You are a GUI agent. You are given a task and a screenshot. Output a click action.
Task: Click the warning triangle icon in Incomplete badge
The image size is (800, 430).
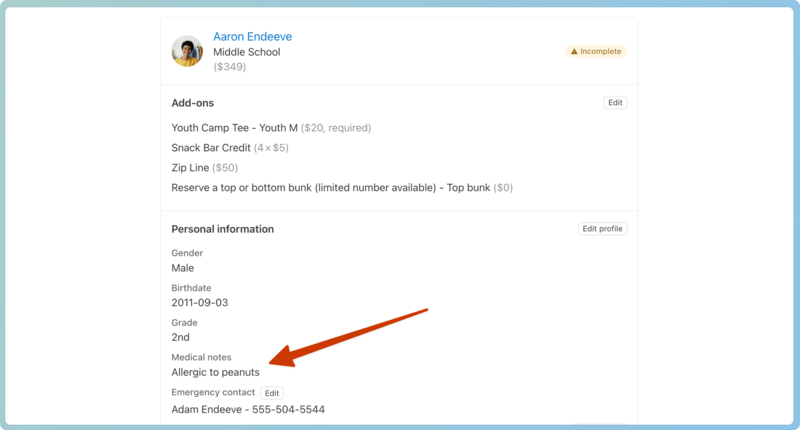coord(574,52)
